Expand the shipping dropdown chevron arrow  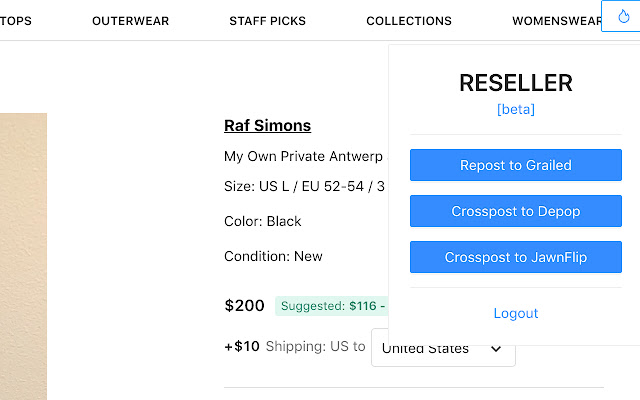pos(496,349)
